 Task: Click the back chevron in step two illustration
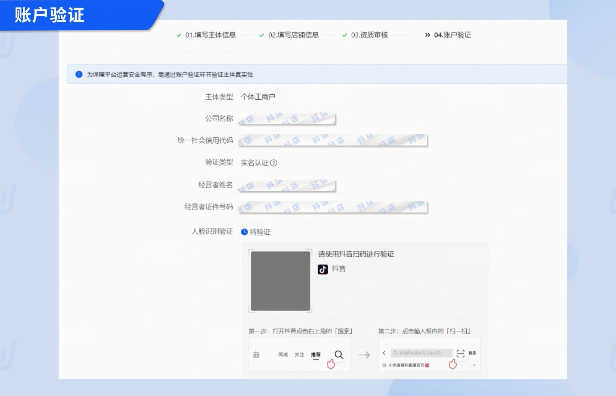pyautogui.click(x=384, y=353)
